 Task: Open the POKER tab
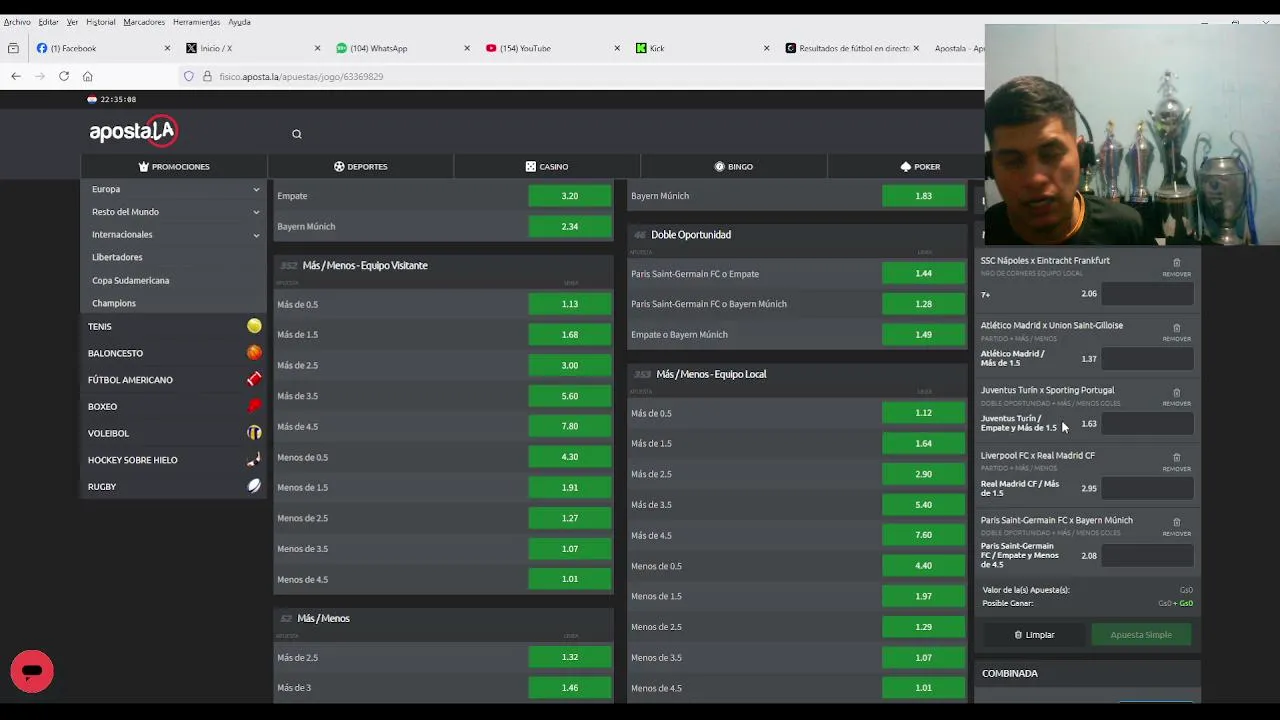[920, 166]
